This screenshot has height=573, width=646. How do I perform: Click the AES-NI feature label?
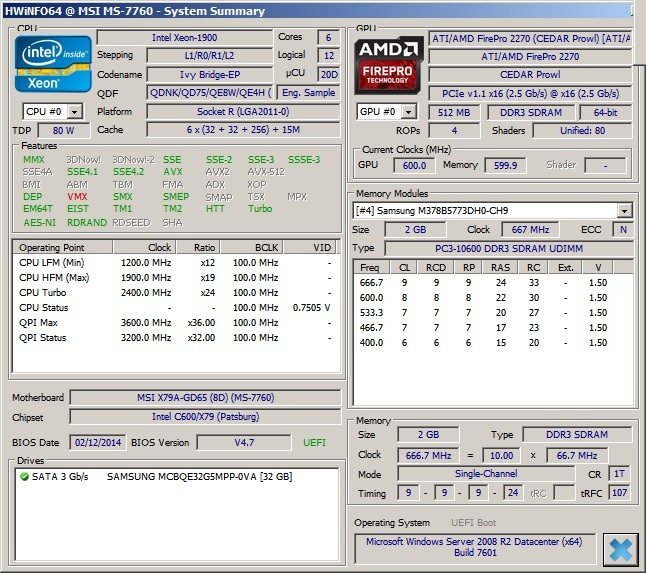40,223
